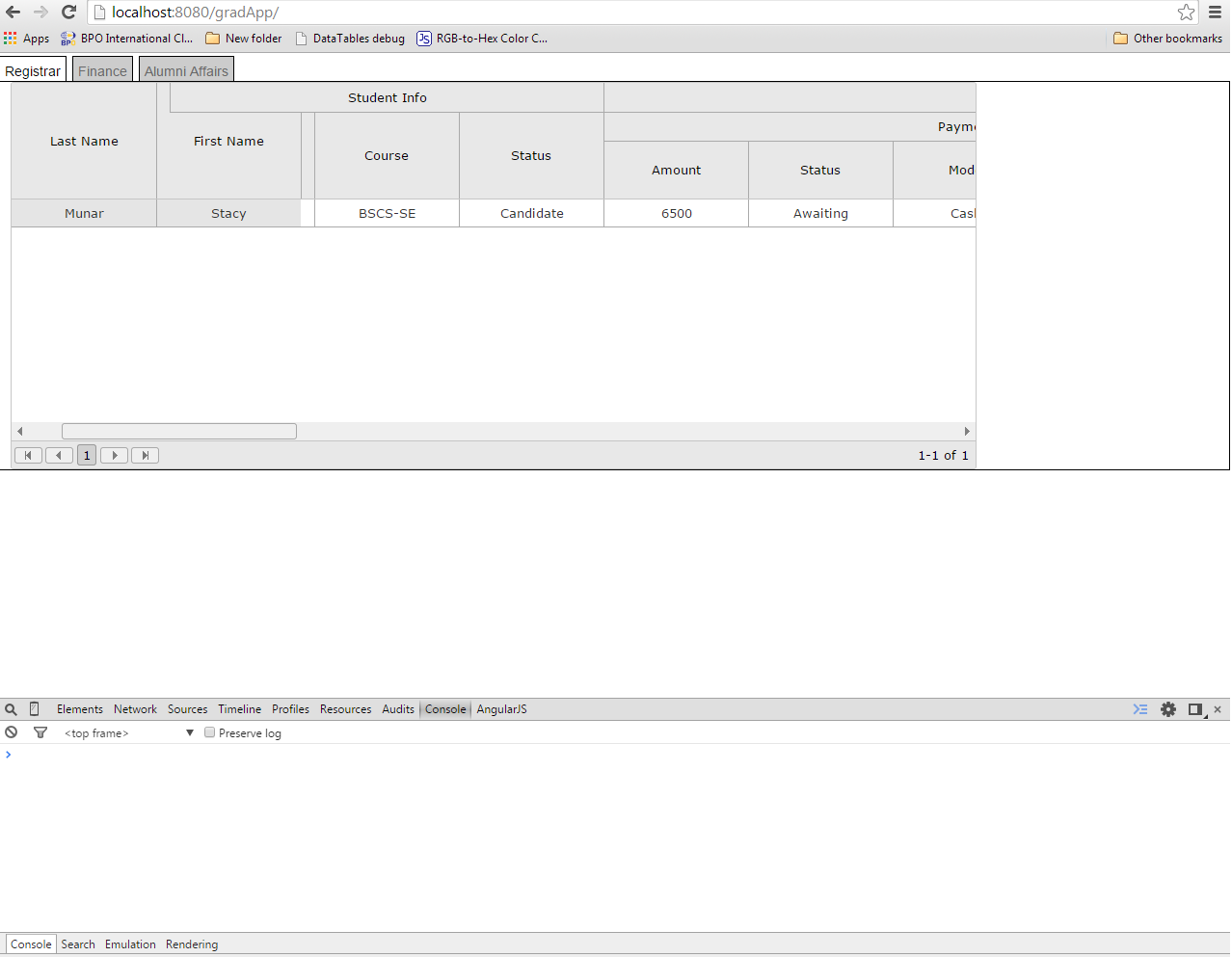Clear the console log with the clear icon
Image resolution: width=1232 pixels, height=957 pixels.
[12, 732]
